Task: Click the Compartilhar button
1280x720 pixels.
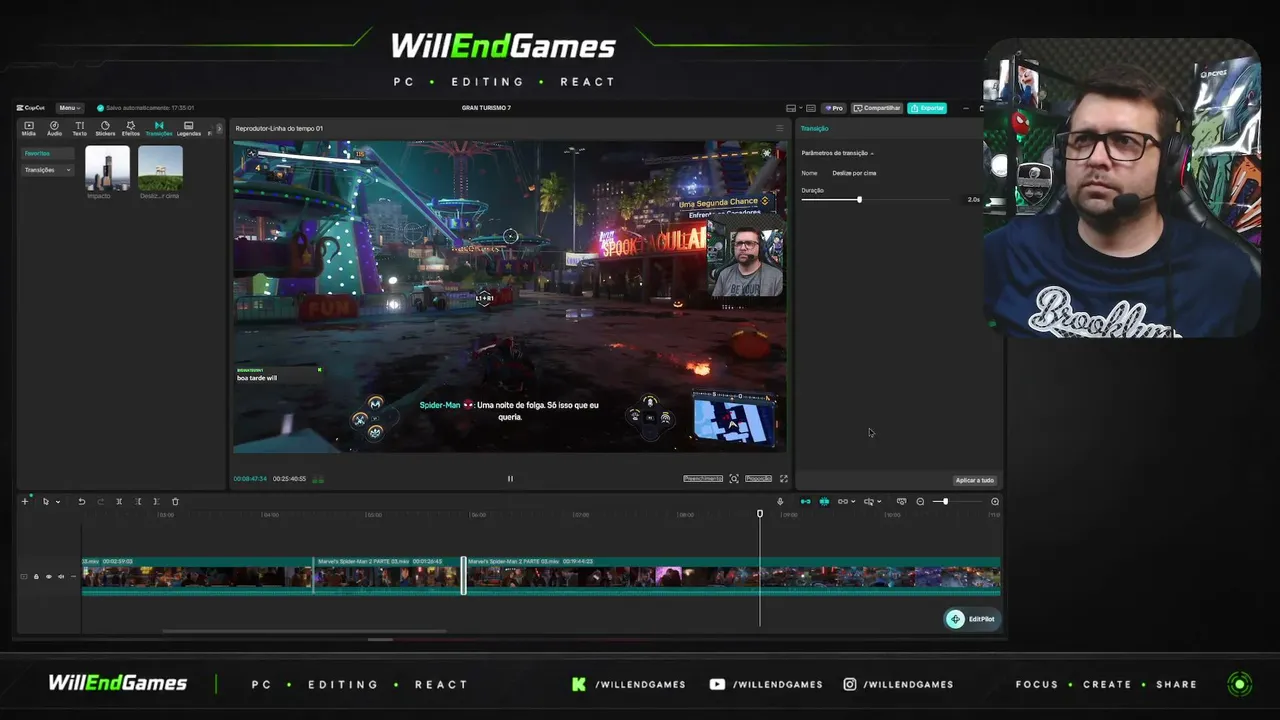Action: coord(877,108)
